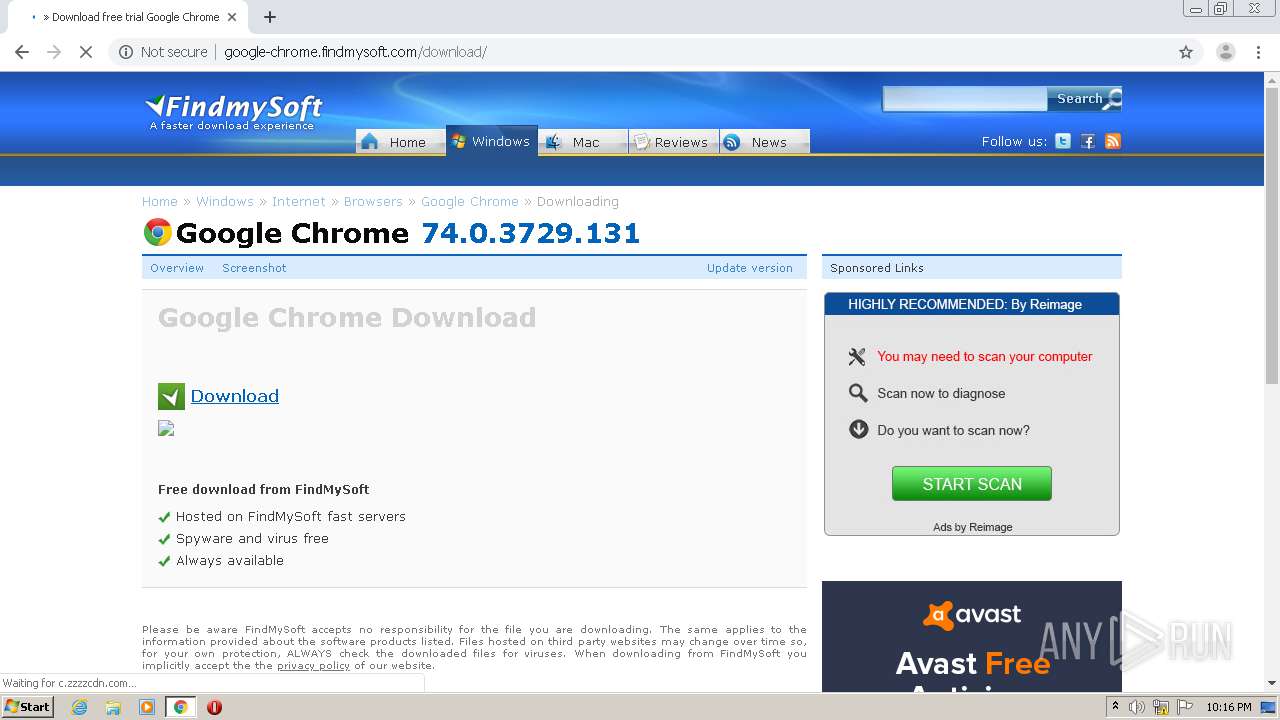1280x720 pixels.
Task: Click the FindMySoft logo
Action: (234, 111)
